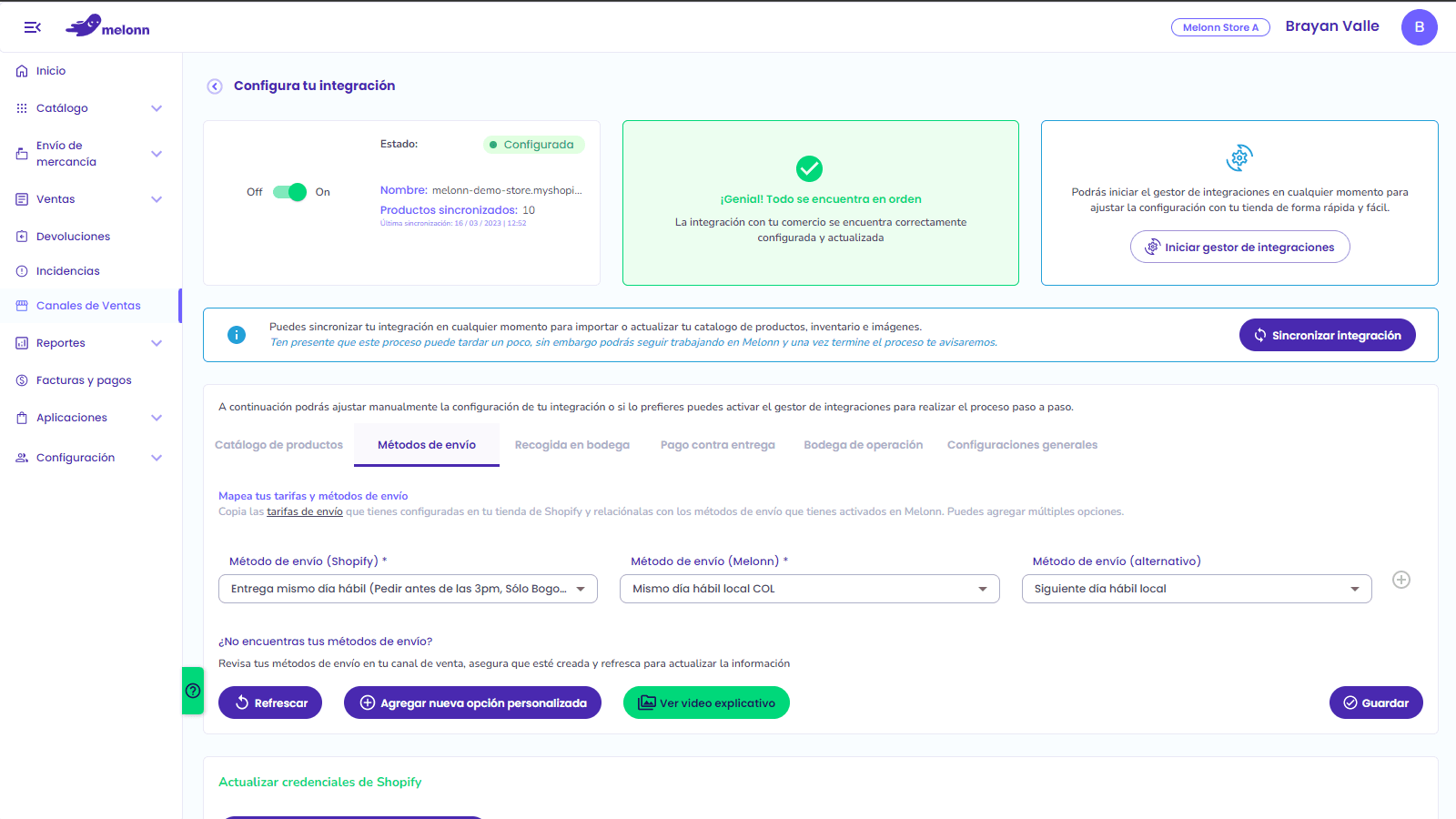Click Iniciar gestor de integraciones

tap(1239, 247)
